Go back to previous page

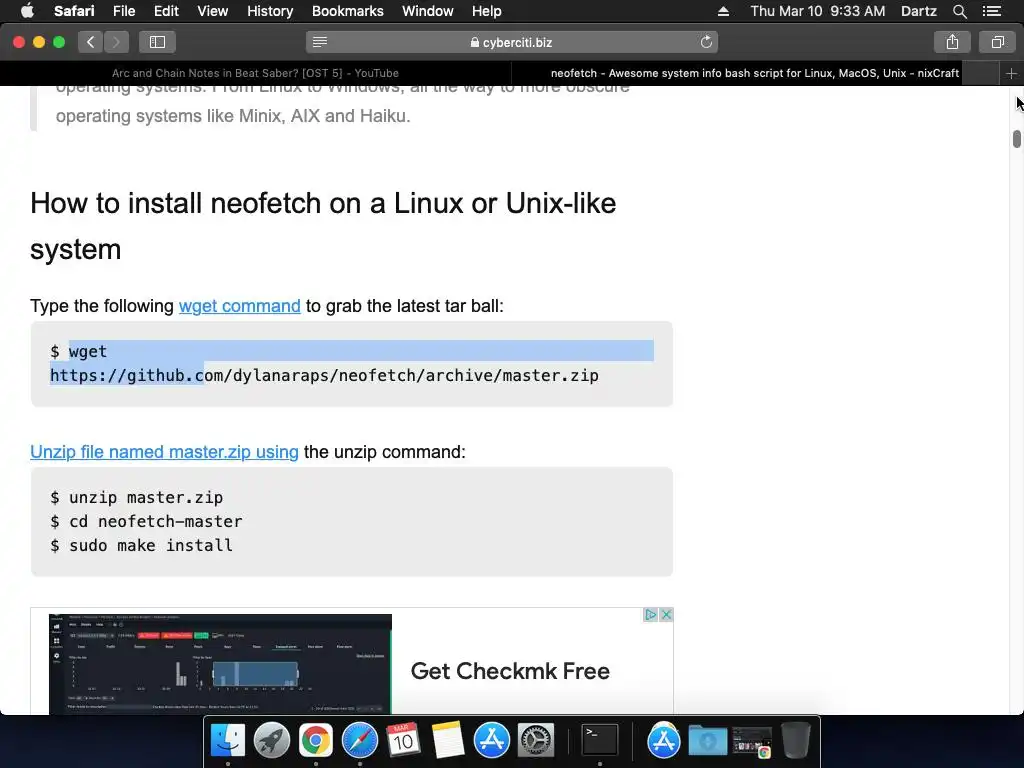pyautogui.click(x=91, y=42)
